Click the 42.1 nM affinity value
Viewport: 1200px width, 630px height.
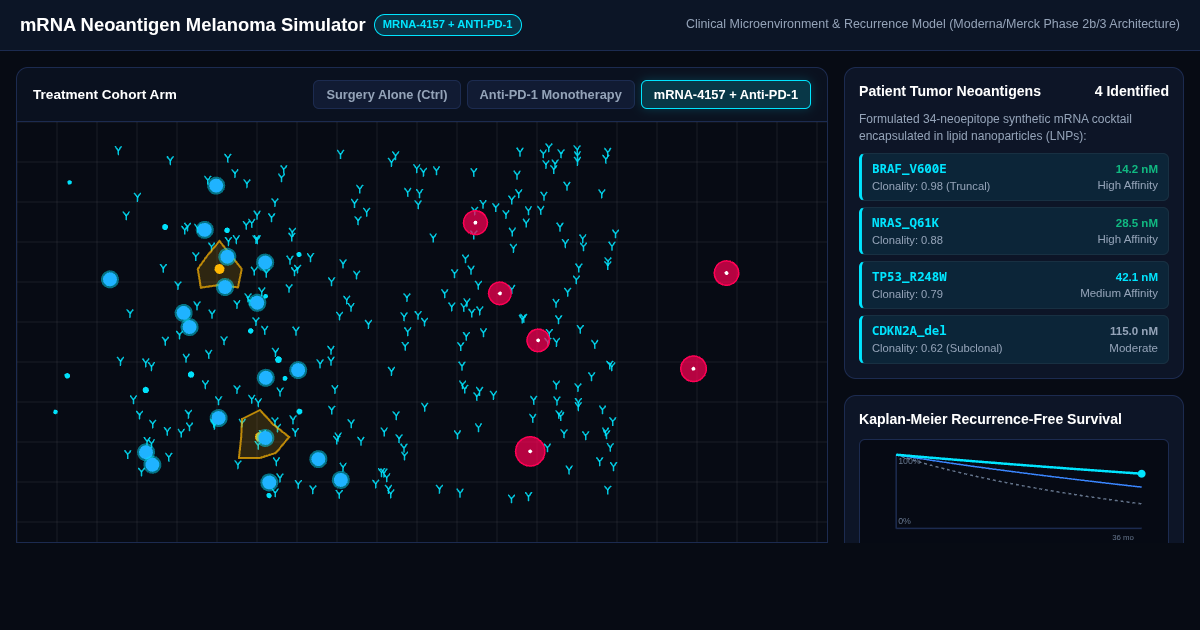[1137, 277]
